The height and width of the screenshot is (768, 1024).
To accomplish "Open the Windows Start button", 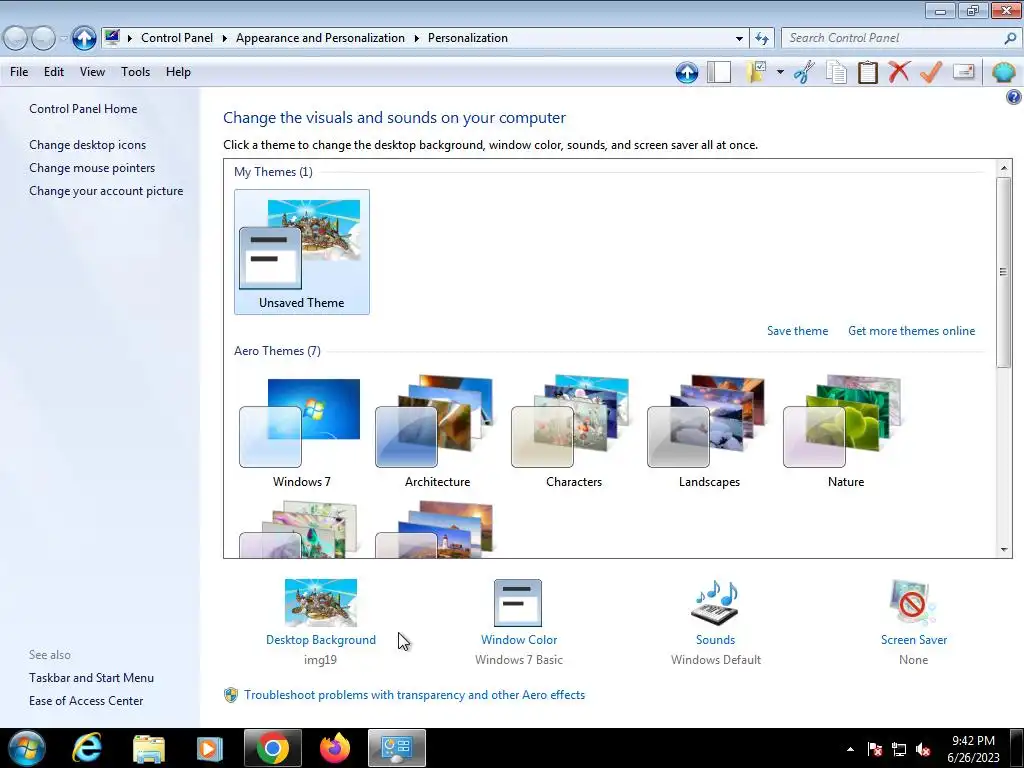I will pyautogui.click(x=26, y=748).
